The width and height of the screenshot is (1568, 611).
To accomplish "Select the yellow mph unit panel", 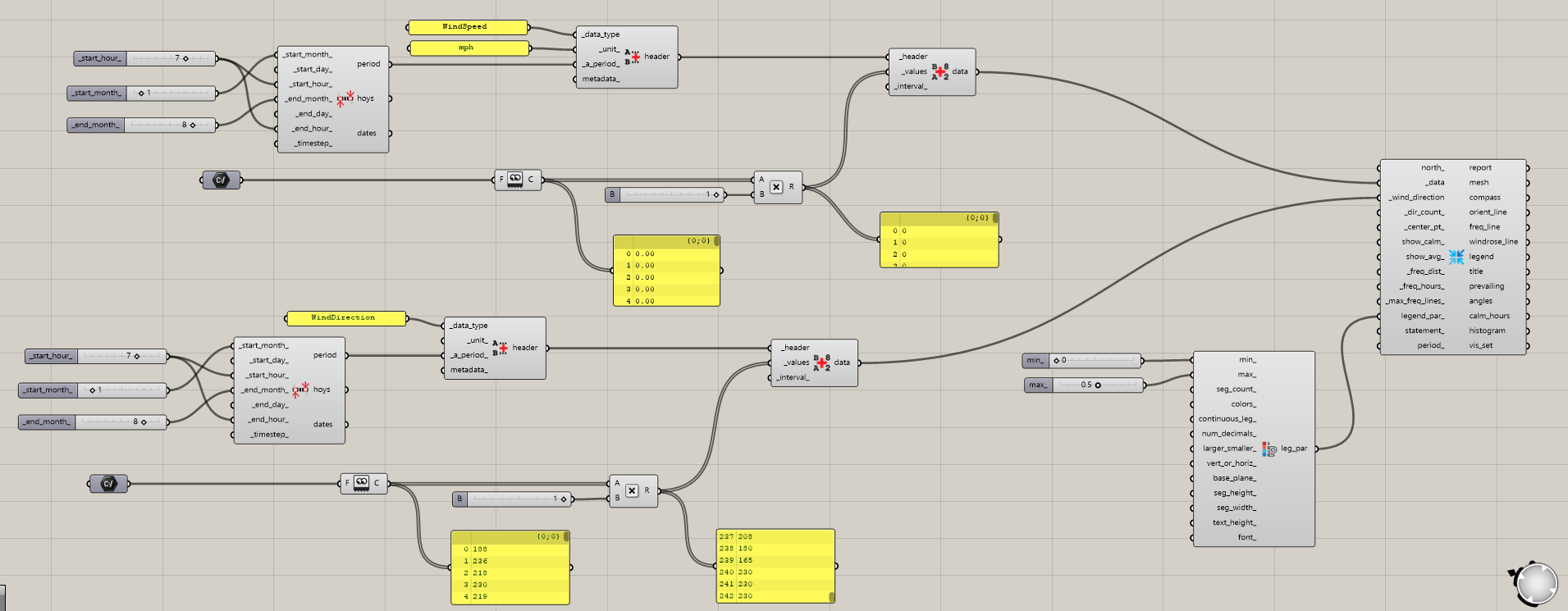I will tap(468, 48).
